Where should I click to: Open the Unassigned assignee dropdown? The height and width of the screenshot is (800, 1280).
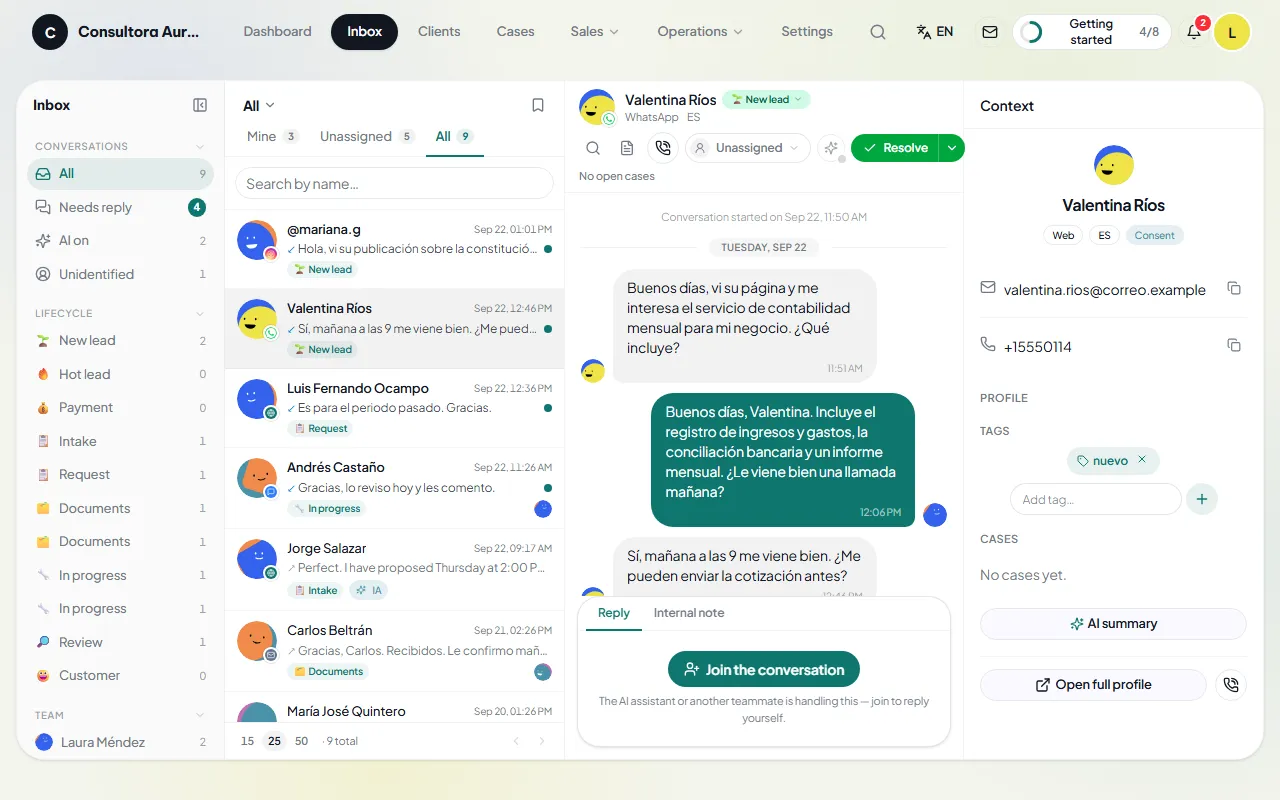(x=748, y=148)
